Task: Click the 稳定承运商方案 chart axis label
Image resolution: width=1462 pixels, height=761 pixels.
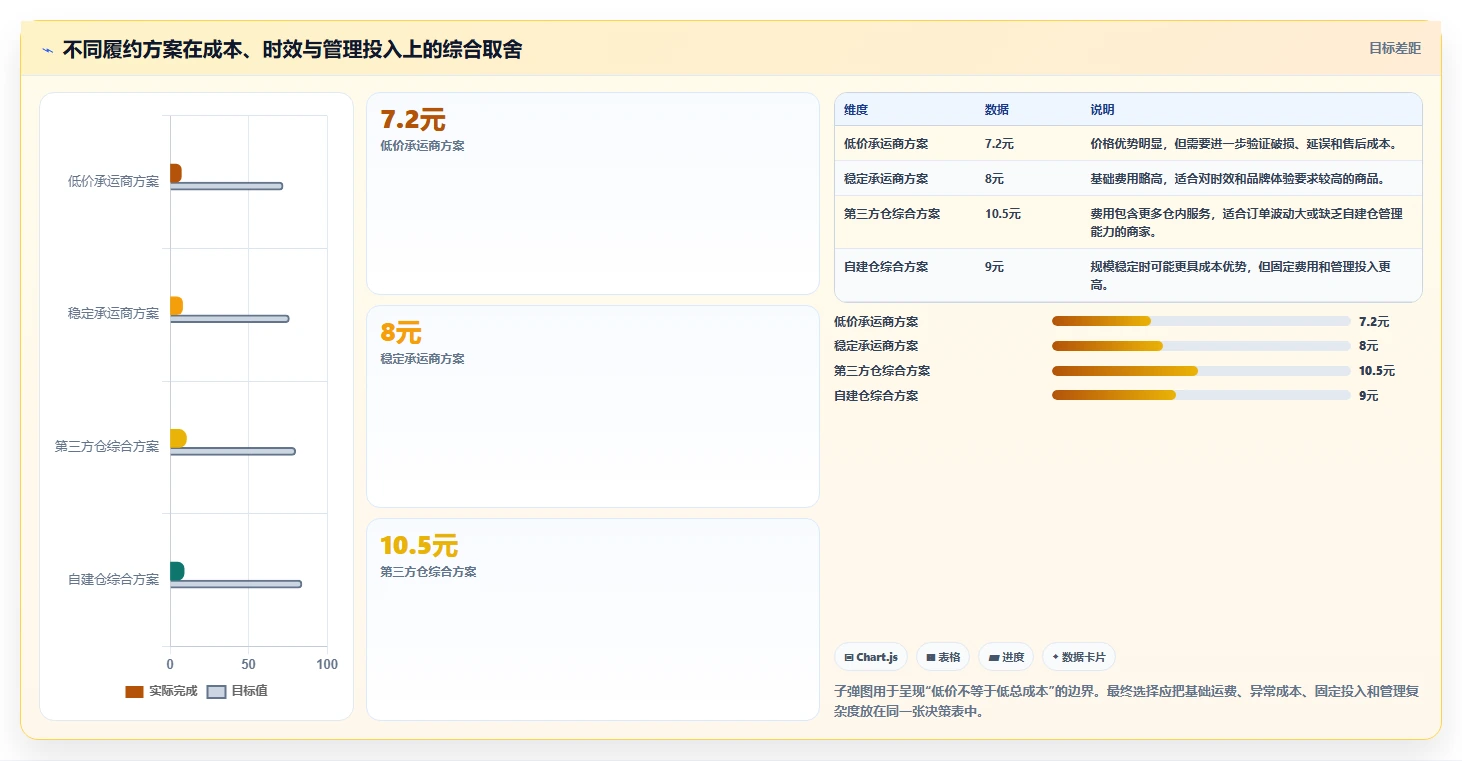Action: (113, 313)
